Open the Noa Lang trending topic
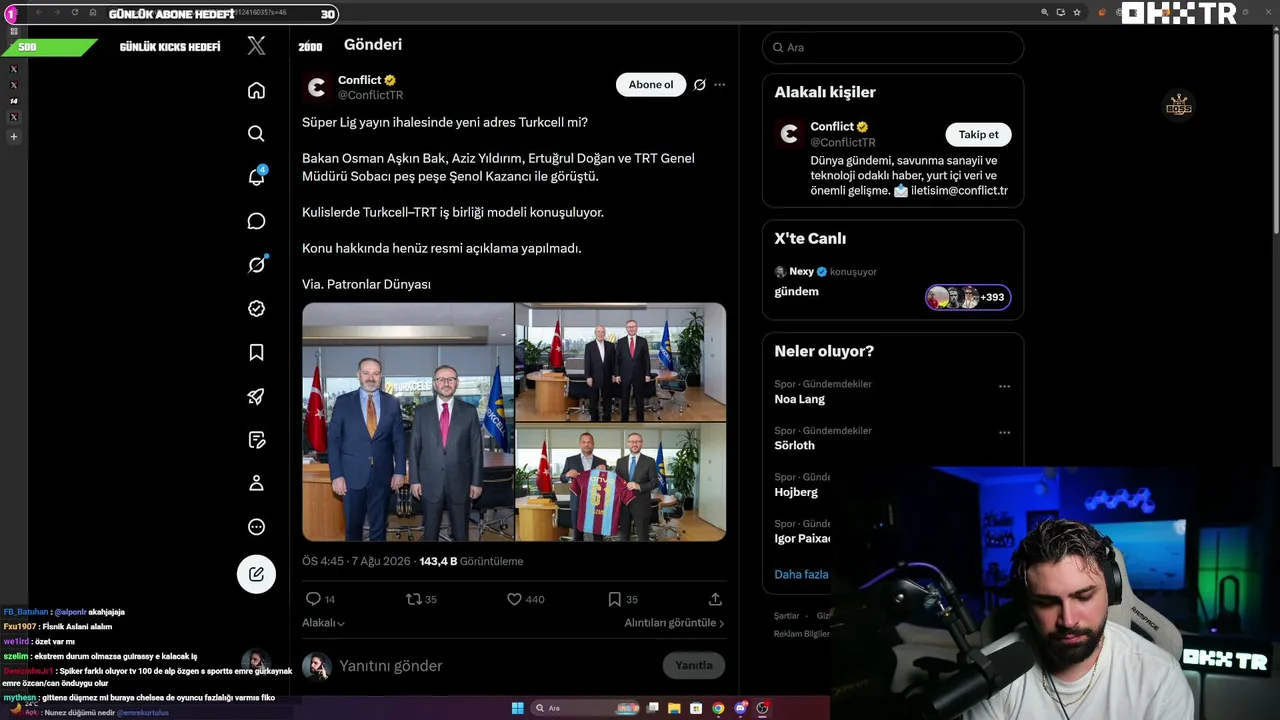Image resolution: width=1280 pixels, height=720 pixels. [800, 399]
